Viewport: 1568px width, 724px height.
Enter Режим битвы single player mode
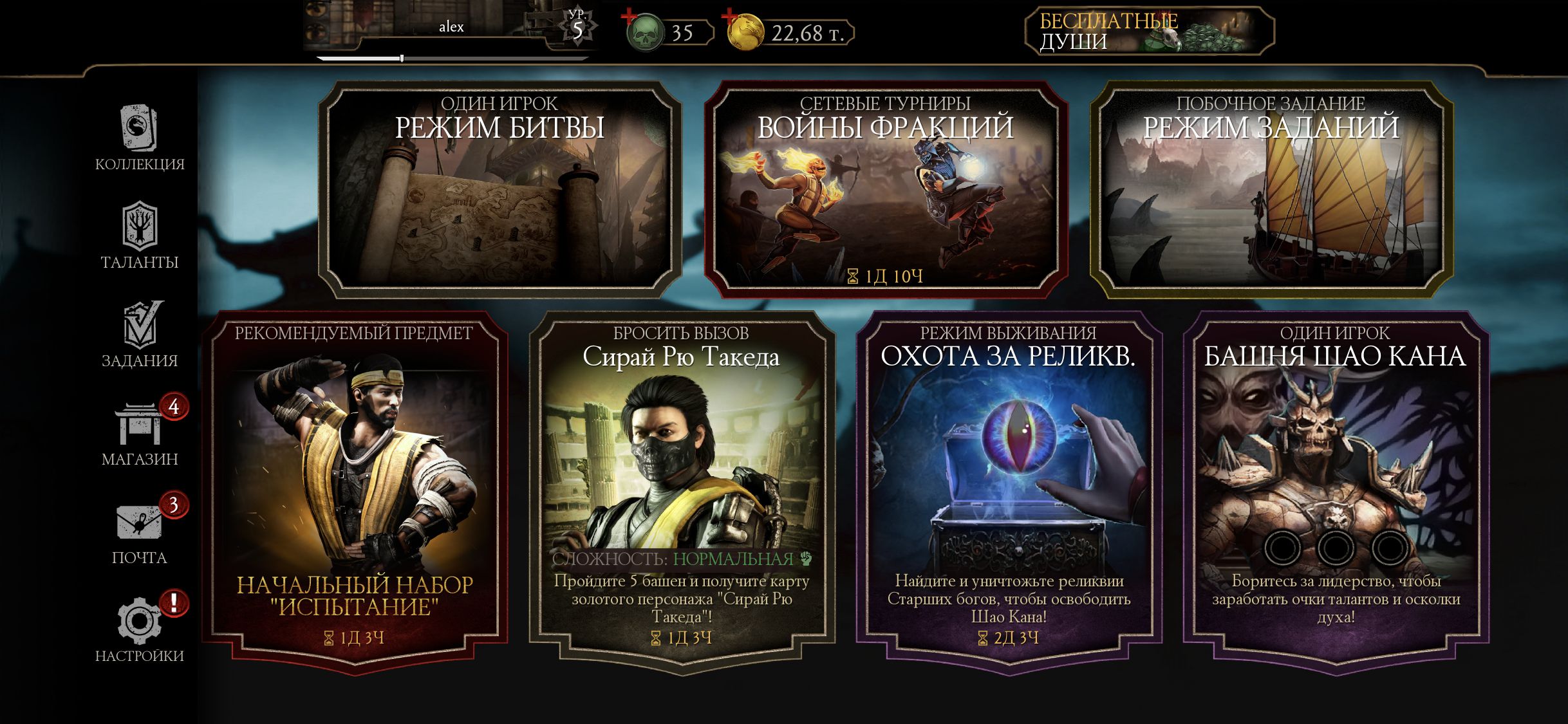[x=499, y=189]
